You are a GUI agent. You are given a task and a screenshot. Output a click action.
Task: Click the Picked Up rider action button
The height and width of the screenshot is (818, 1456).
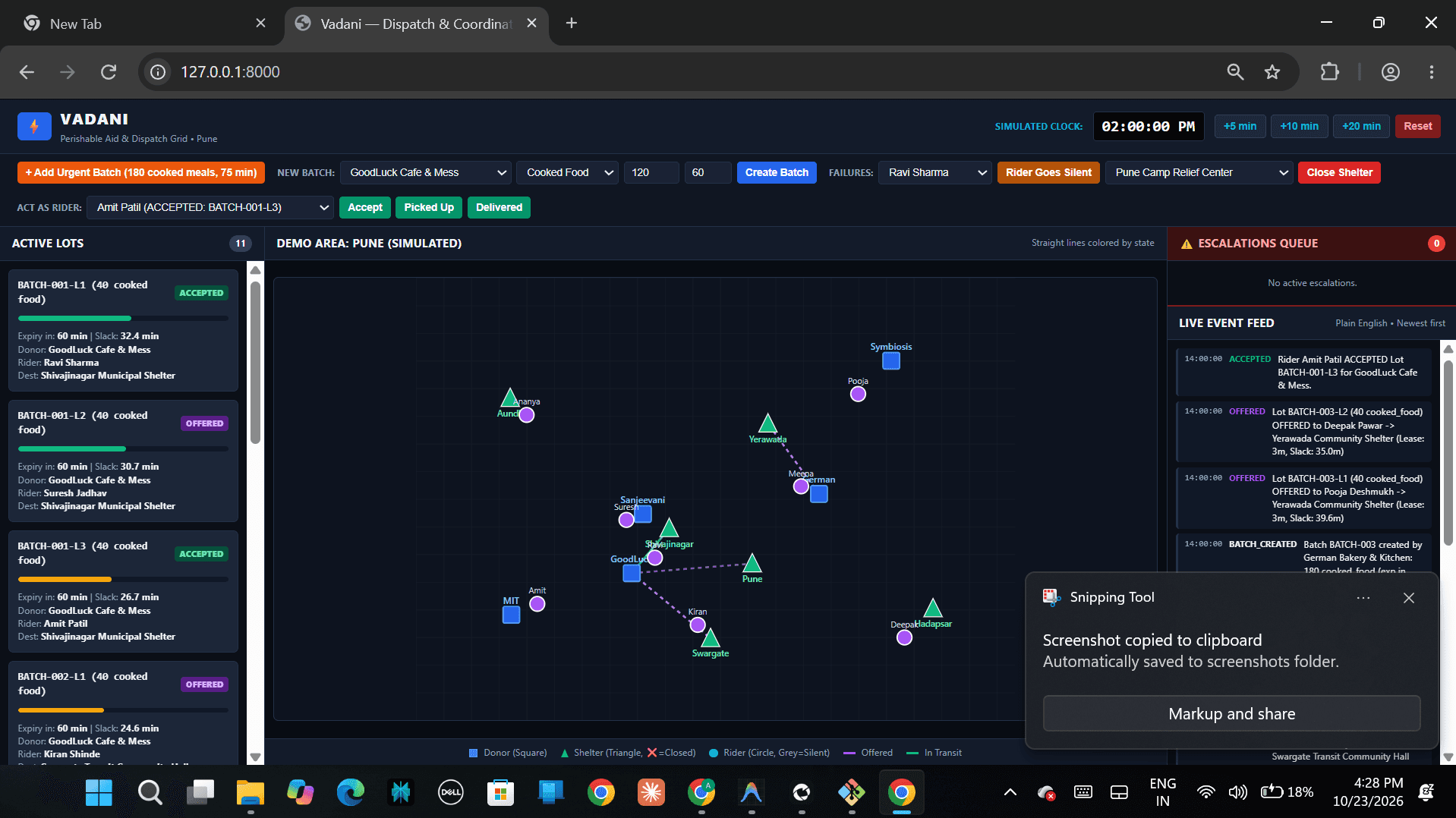pos(429,207)
